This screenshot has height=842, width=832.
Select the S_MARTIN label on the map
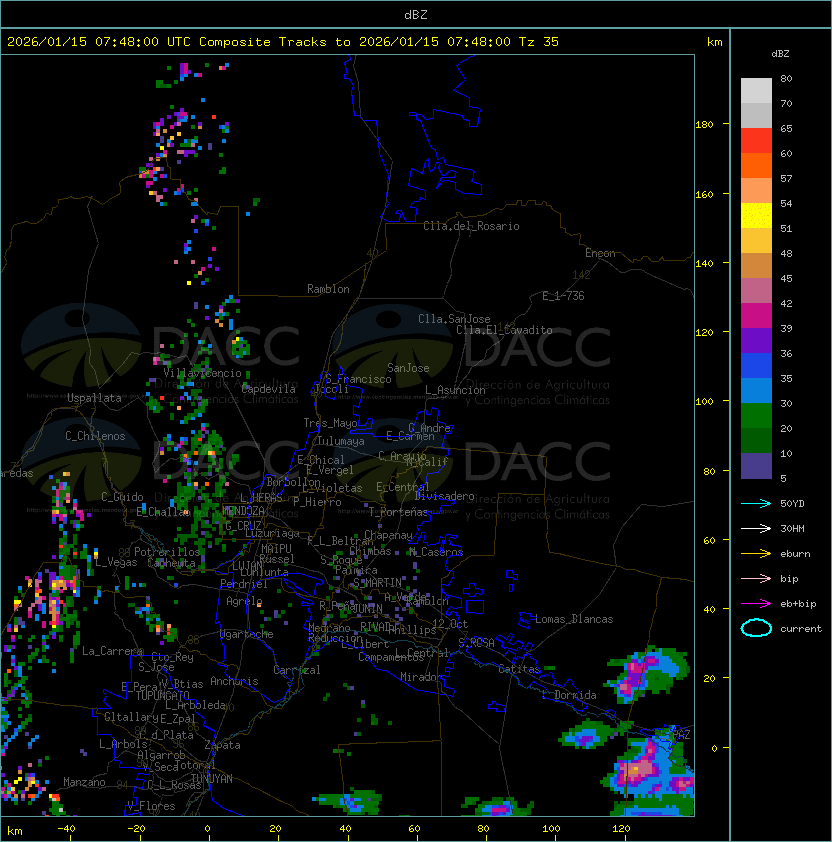click(x=377, y=582)
